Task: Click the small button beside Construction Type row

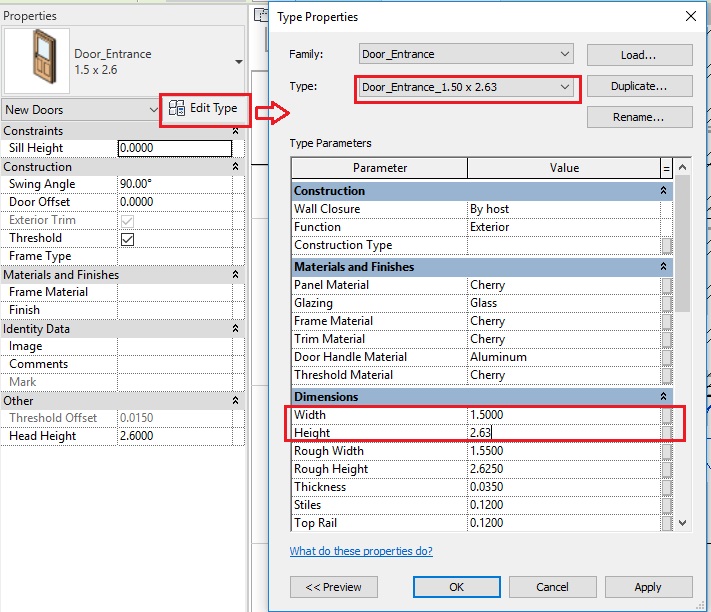Action: 666,245
